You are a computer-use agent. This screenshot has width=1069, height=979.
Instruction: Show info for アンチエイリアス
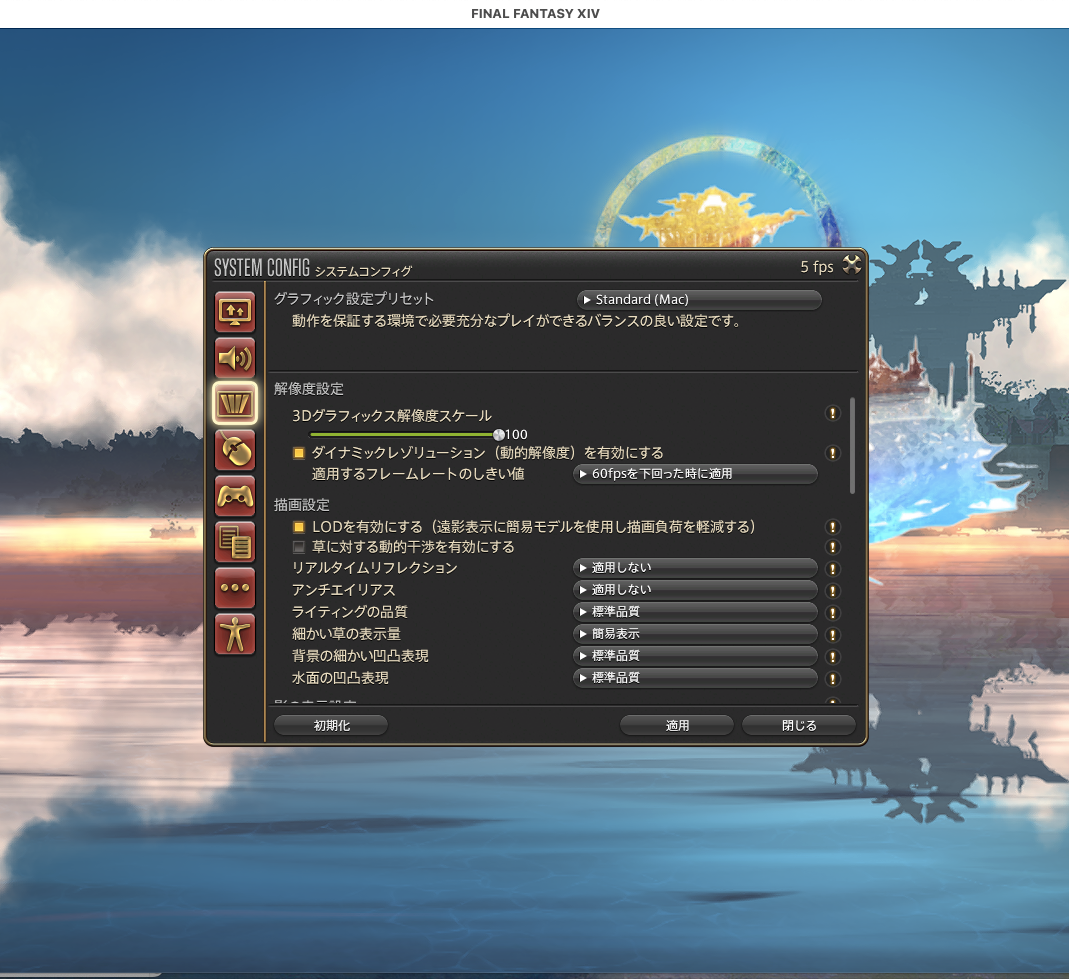click(x=832, y=590)
